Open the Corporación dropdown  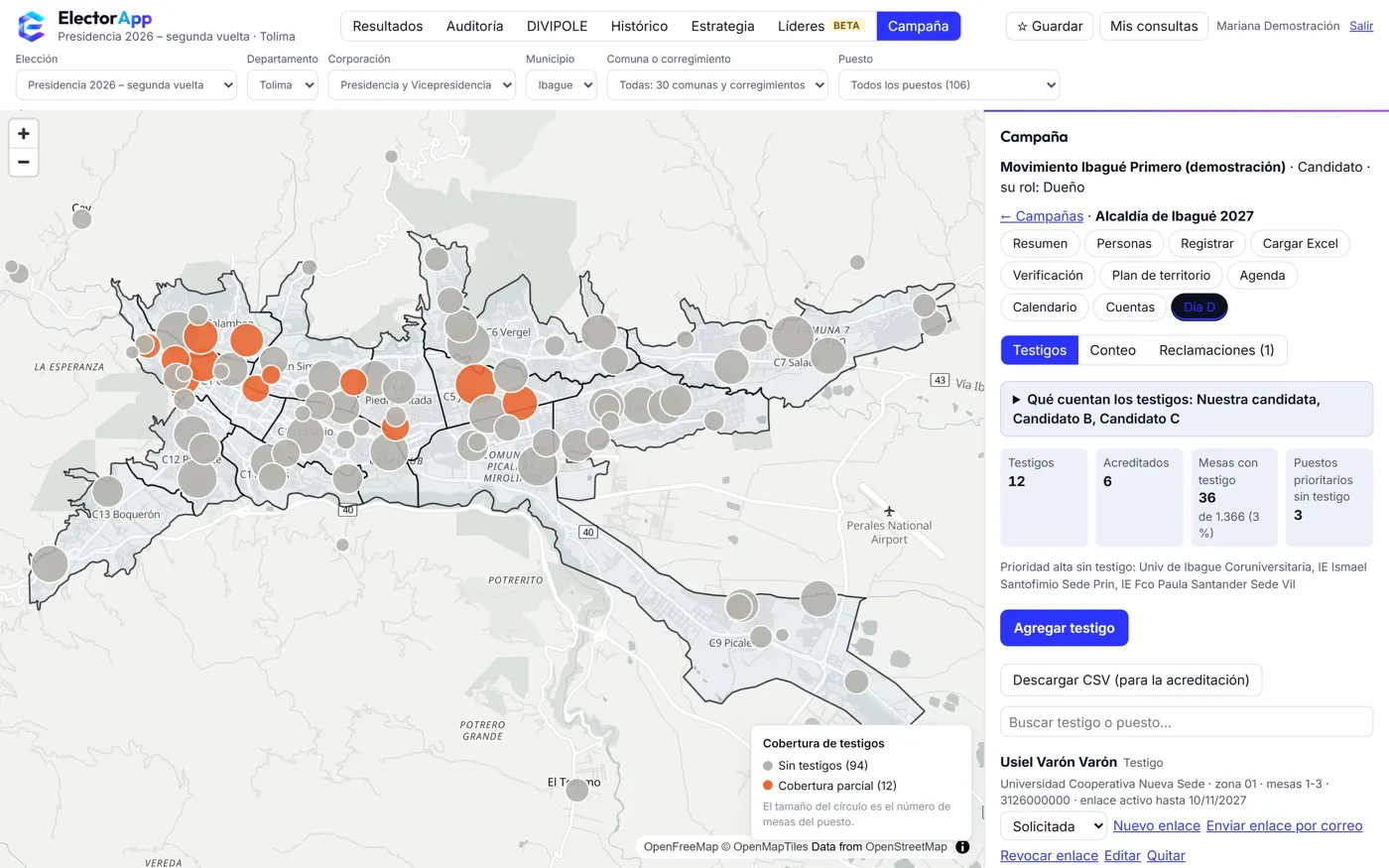(x=422, y=85)
